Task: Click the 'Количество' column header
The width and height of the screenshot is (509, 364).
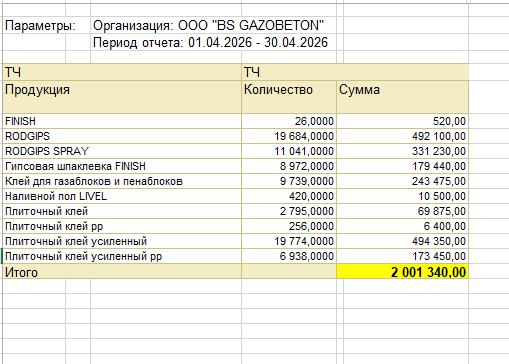Action: tap(289, 97)
